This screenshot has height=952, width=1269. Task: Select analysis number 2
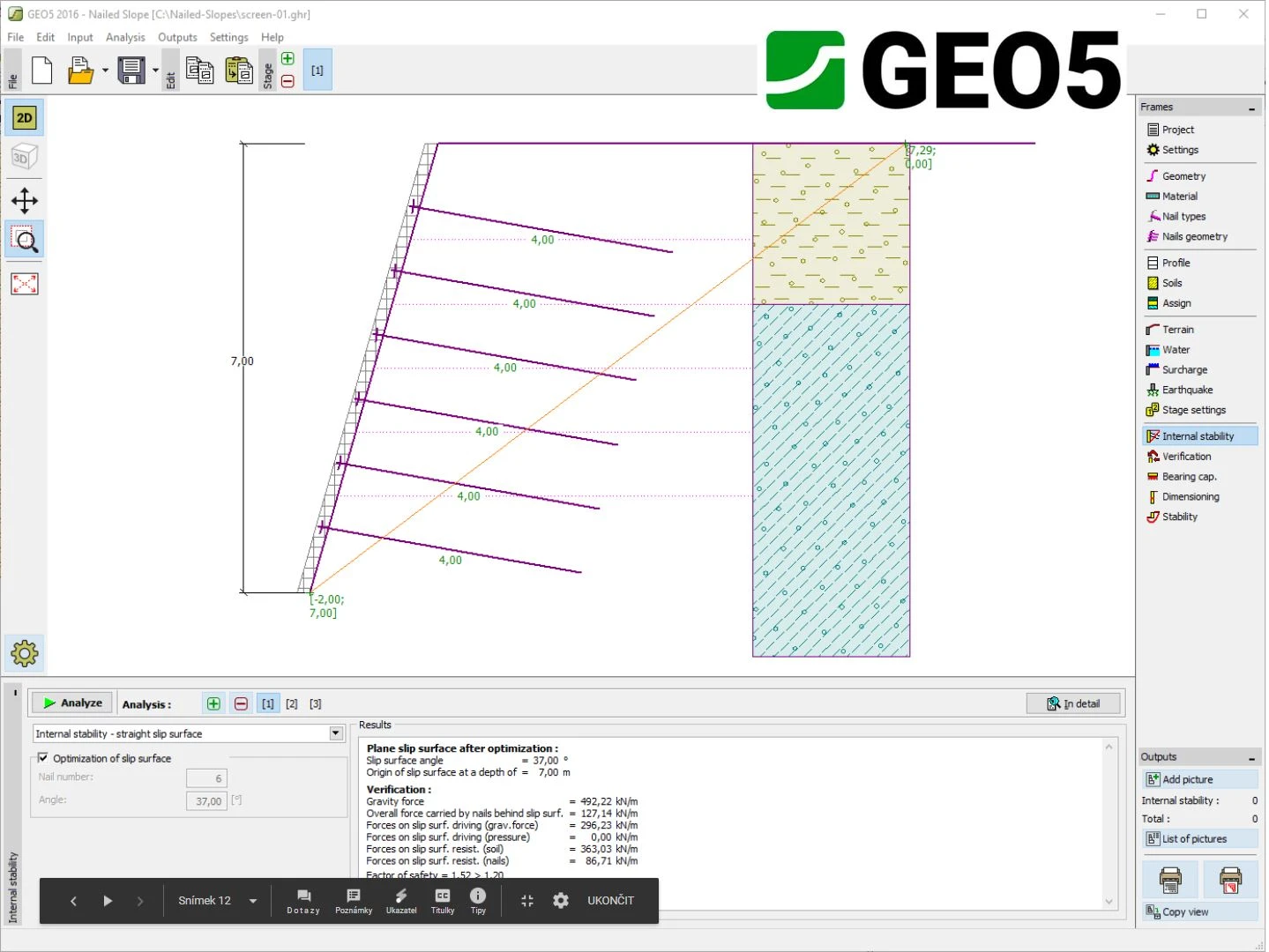tap(292, 703)
